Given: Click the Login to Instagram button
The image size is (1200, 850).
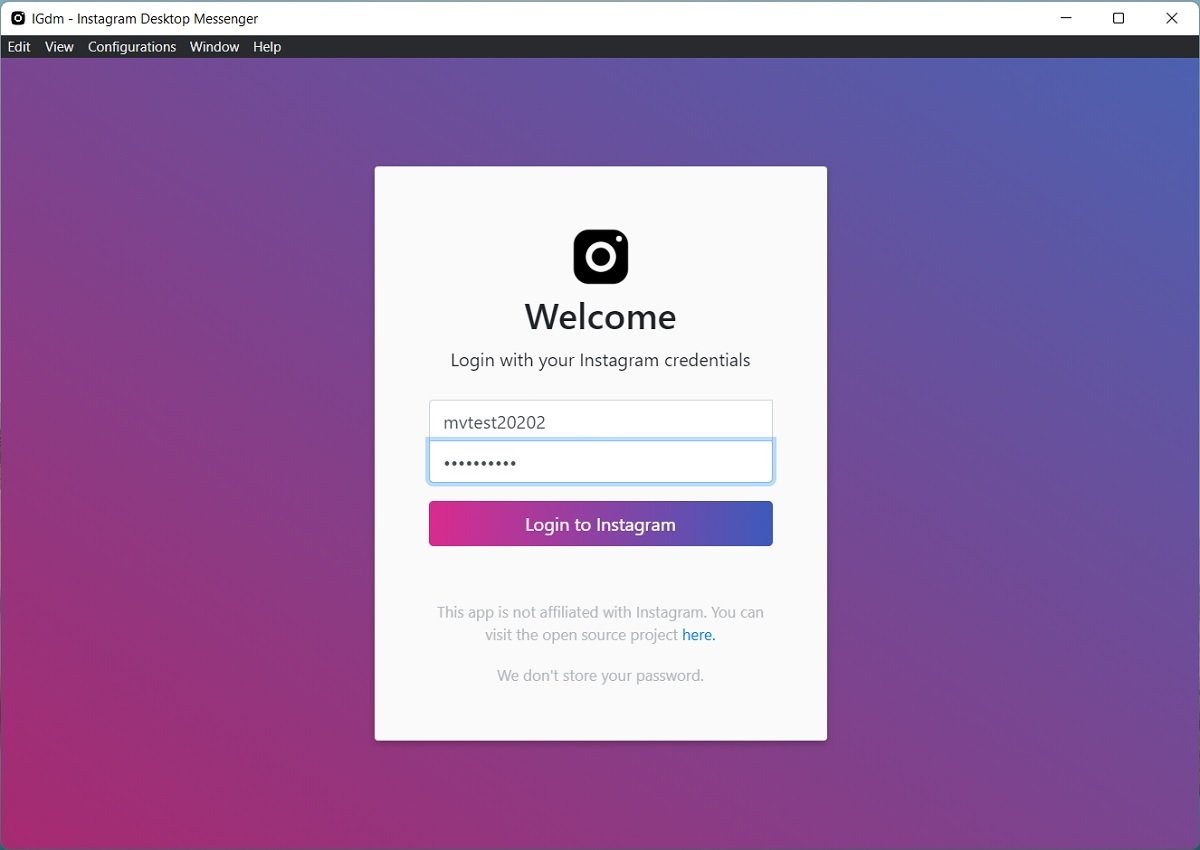Looking at the screenshot, I should click(601, 524).
